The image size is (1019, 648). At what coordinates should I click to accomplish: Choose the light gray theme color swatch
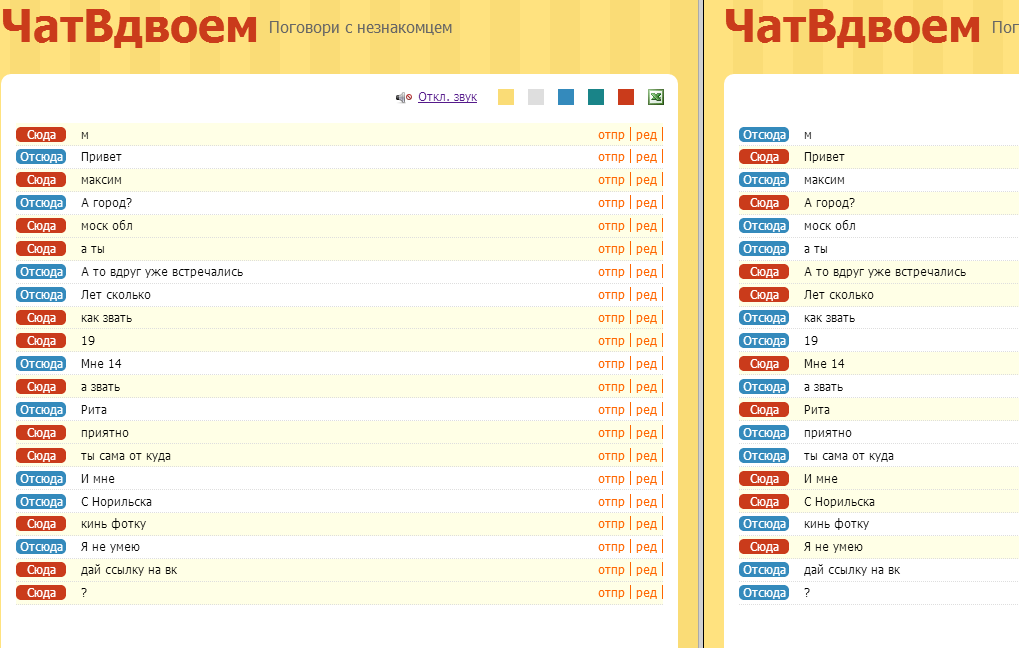(535, 97)
